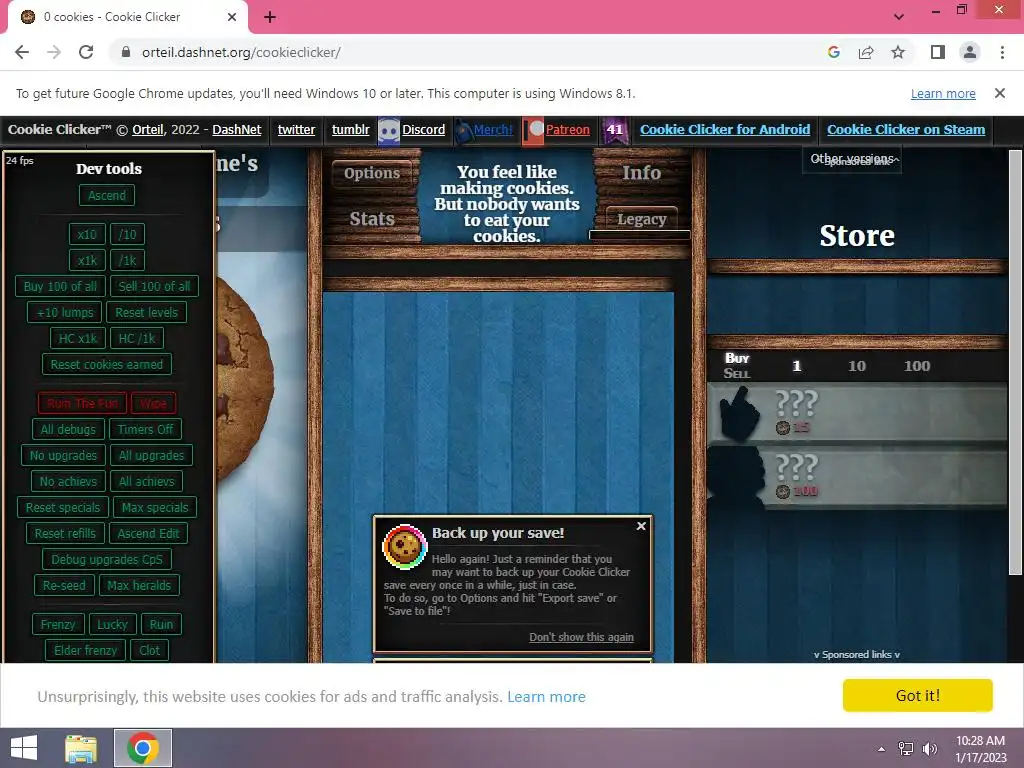
Task: Open Cookie Clicker on Steam link
Action: coord(906,129)
